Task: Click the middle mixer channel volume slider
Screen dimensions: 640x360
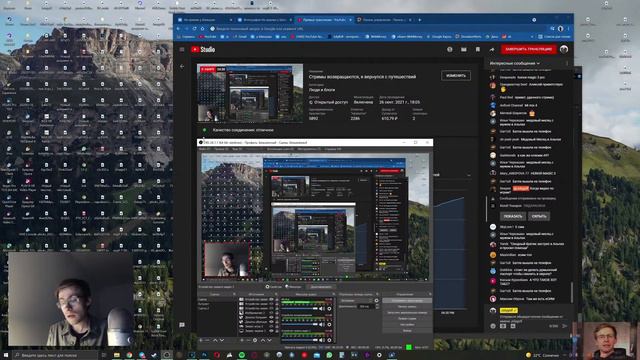Action: [299, 324]
